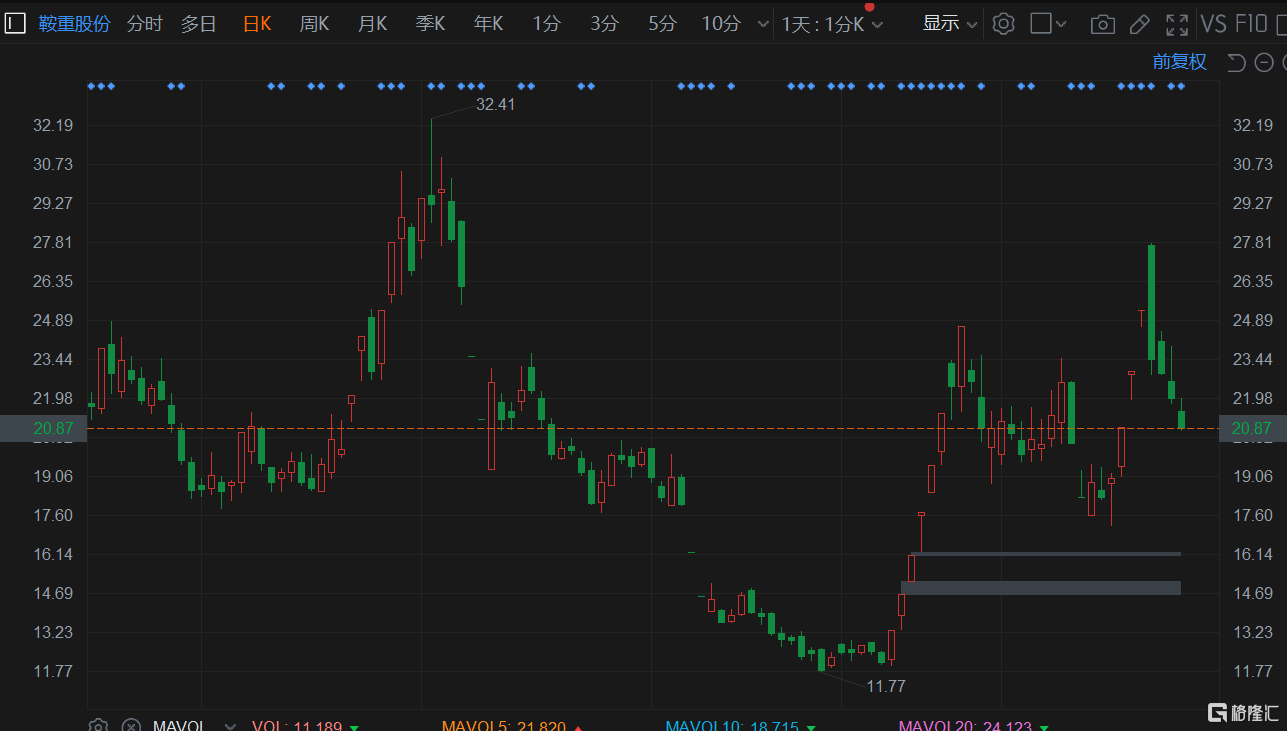Viewport: 1287px width, 731px height.
Task: Click the MAVOL10: 18.715 value
Action: 732,726
